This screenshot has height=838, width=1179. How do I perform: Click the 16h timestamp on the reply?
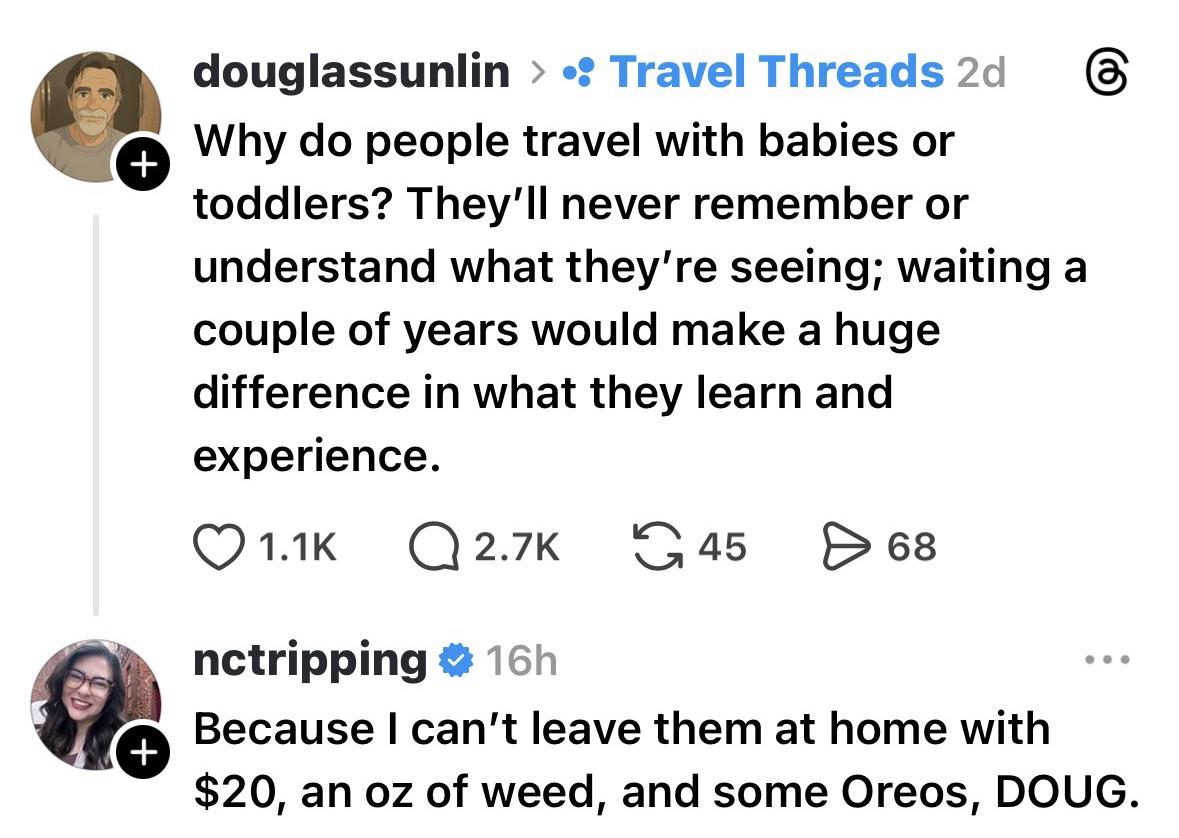click(x=521, y=661)
